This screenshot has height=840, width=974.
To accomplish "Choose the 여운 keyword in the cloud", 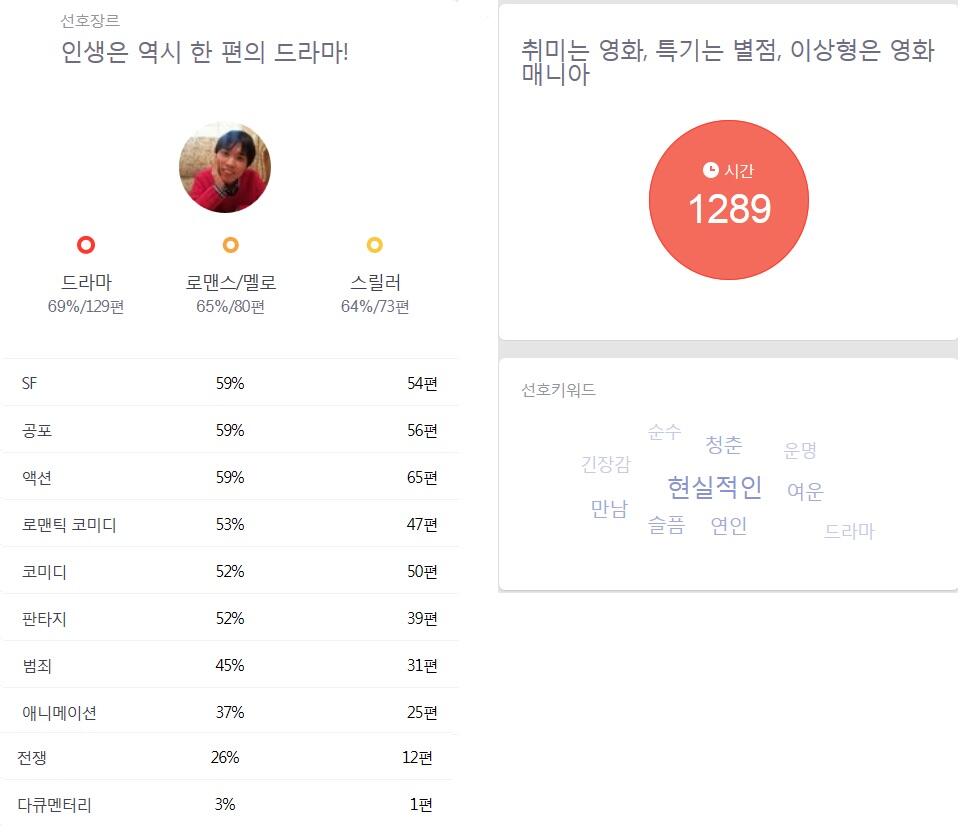I will [x=804, y=491].
